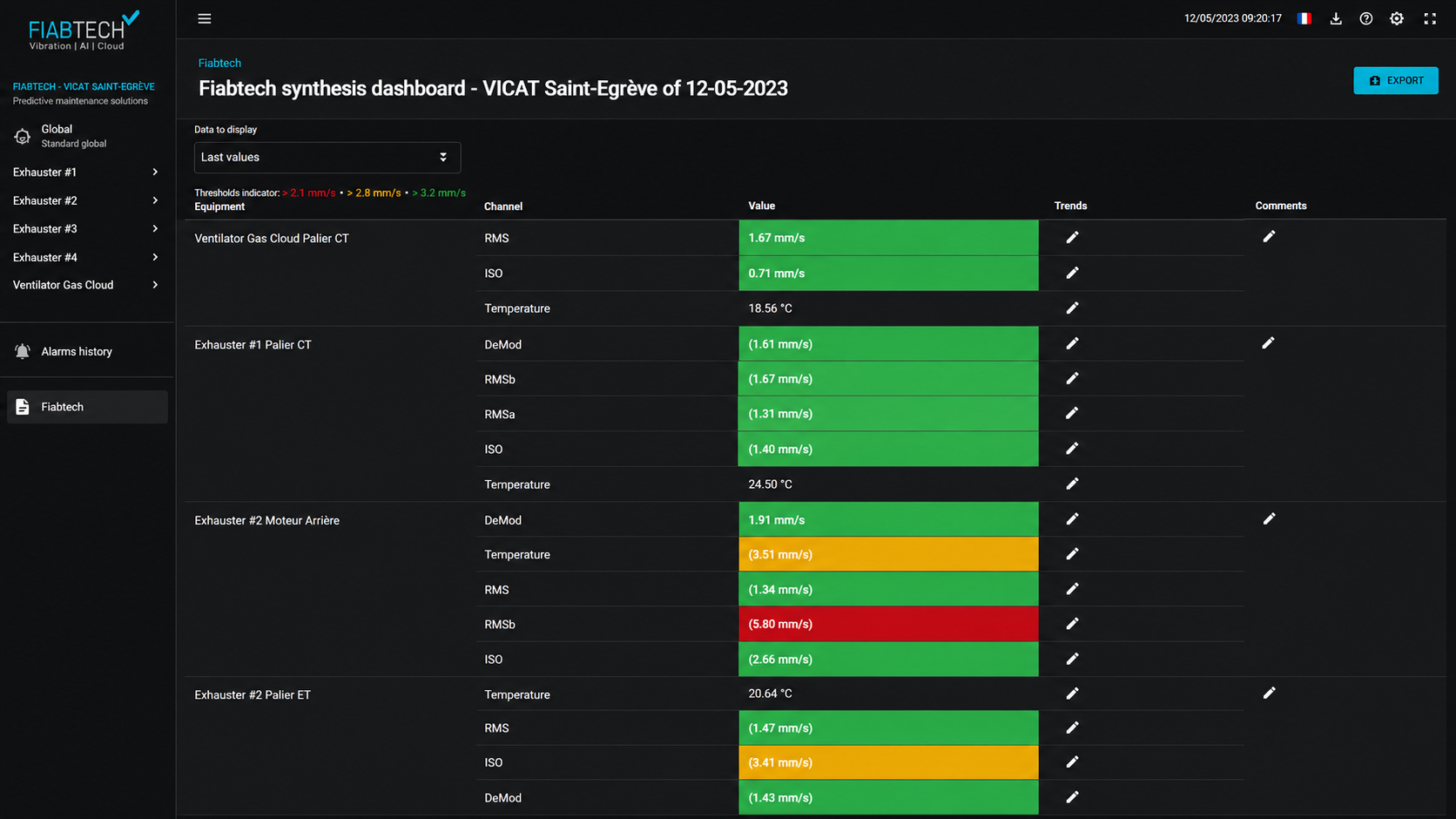1456x819 pixels.
Task: Open trend for DeMod 1.91 mm/s row
Action: pos(1072,518)
